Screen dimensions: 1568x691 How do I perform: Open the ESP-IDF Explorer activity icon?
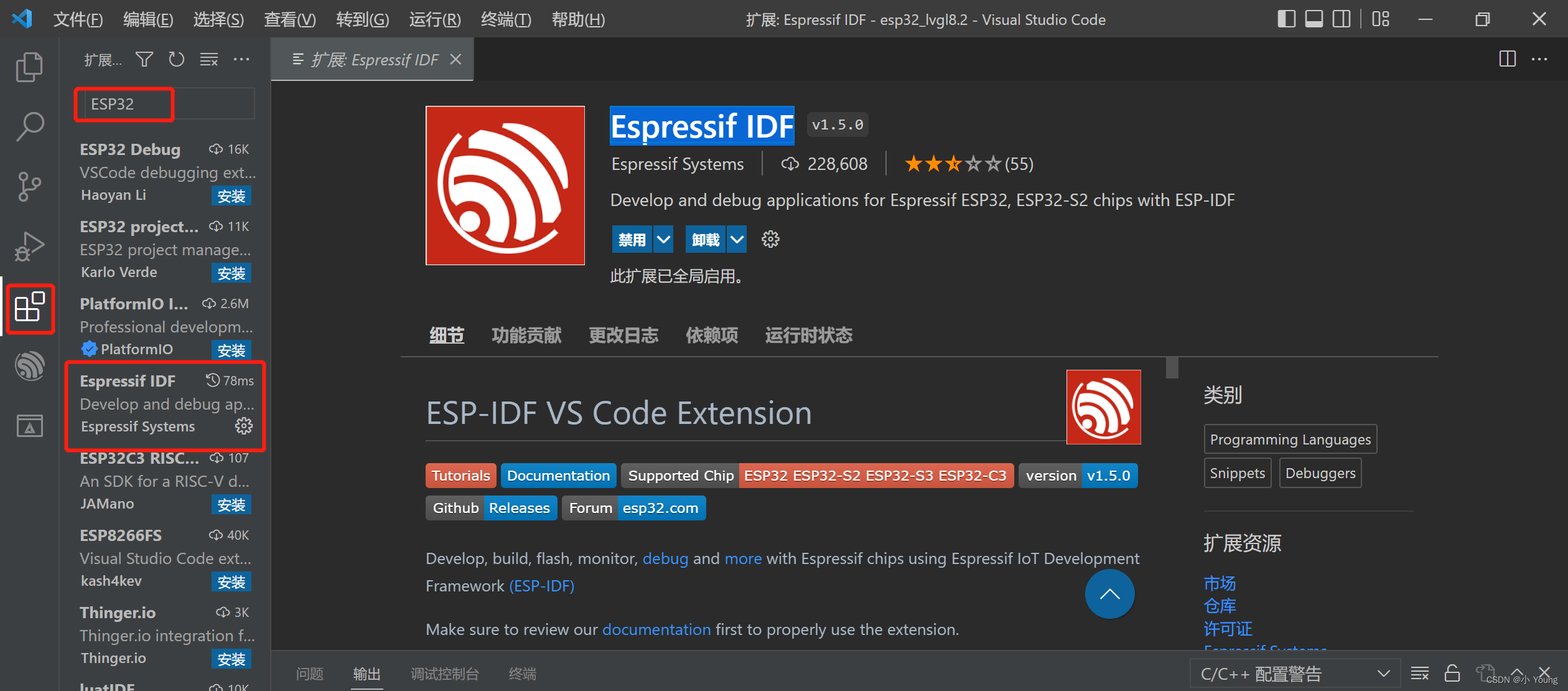click(x=29, y=366)
